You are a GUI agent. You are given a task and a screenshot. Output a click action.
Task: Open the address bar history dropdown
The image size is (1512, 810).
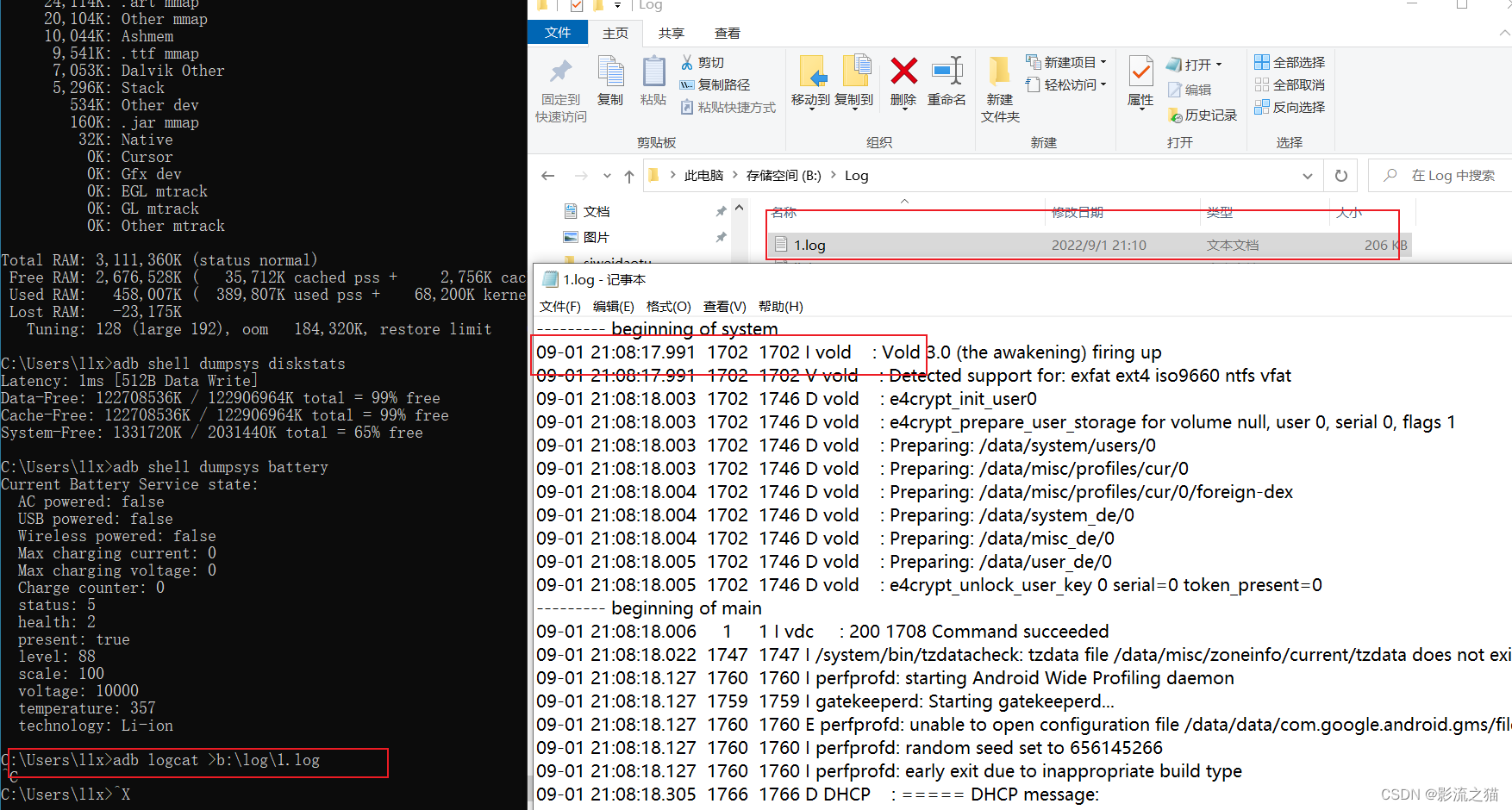(1309, 175)
